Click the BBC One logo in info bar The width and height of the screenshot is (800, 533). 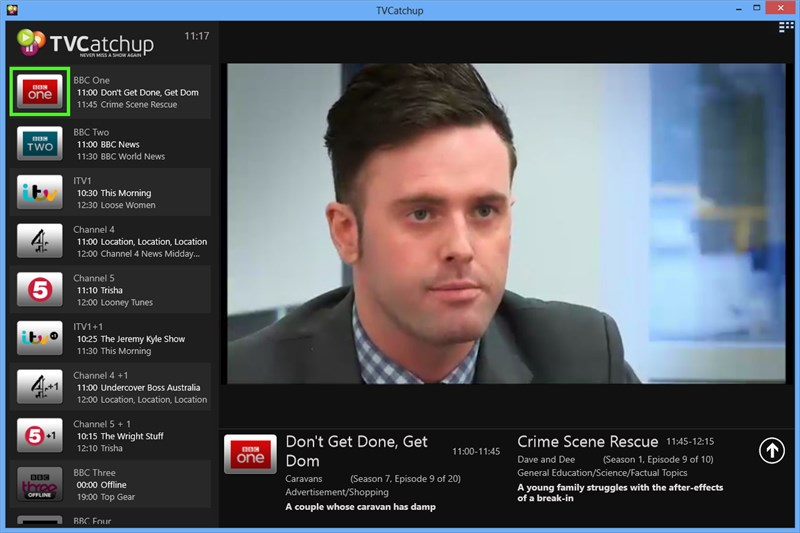tap(250, 453)
